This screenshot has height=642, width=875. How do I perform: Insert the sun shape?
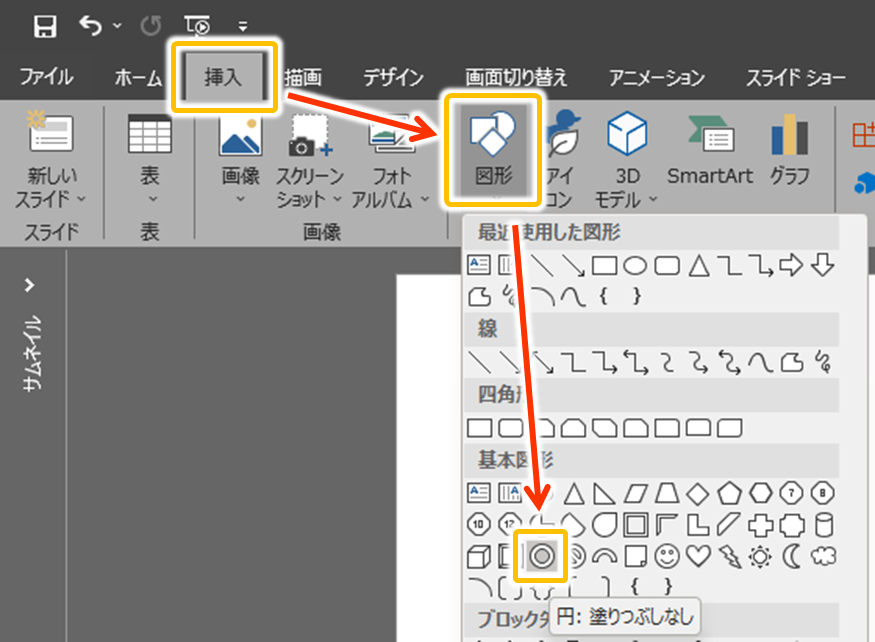click(x=761, y=556)
